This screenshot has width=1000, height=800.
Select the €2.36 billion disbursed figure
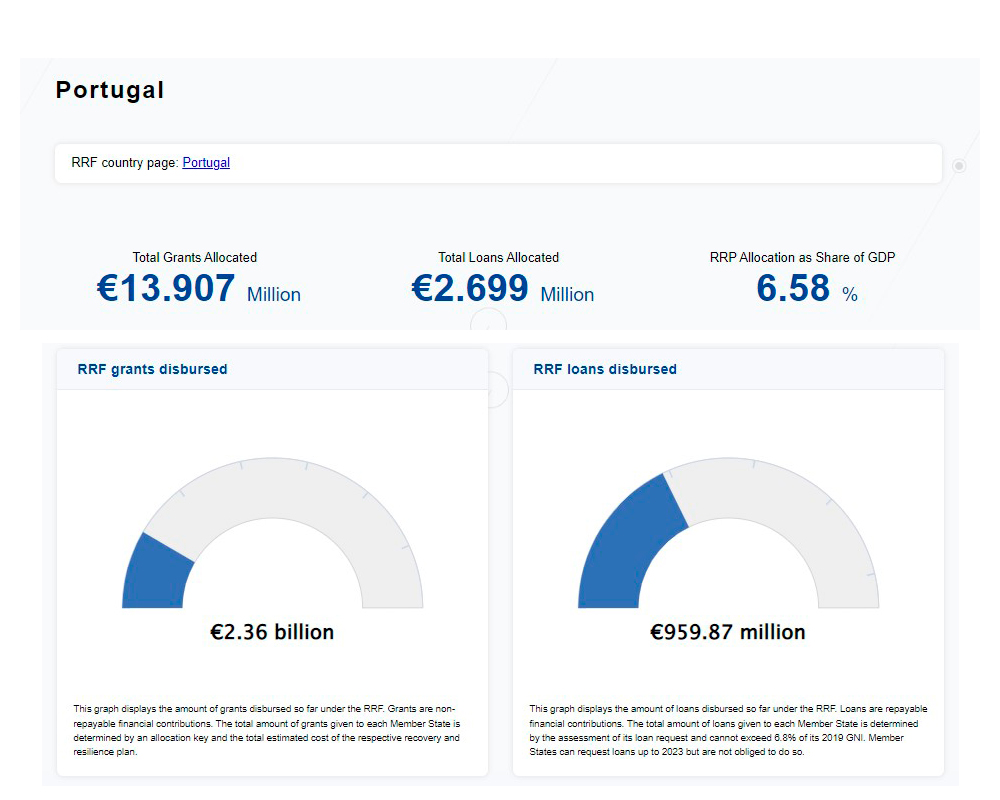(x=272, y=632)
